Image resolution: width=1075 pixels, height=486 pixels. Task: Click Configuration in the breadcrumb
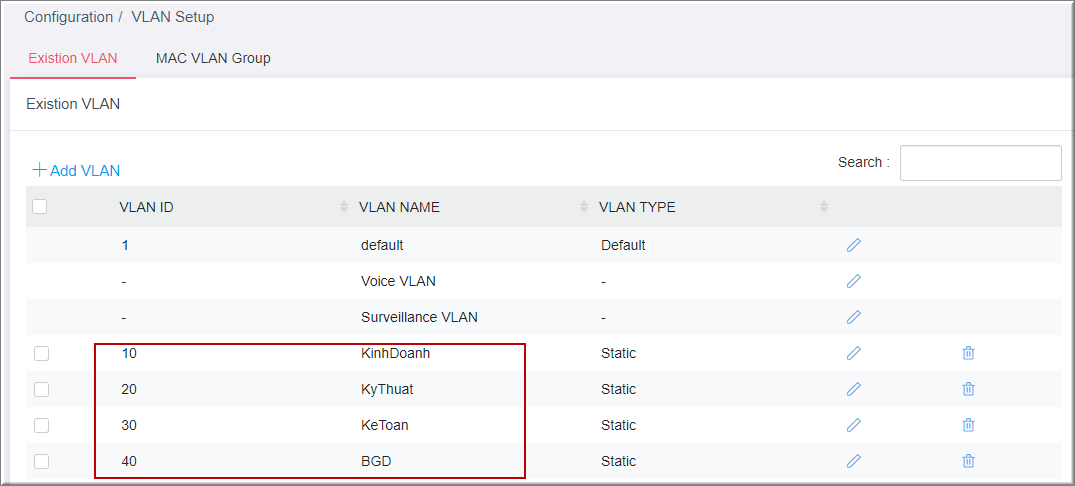[x=68, y=17]
